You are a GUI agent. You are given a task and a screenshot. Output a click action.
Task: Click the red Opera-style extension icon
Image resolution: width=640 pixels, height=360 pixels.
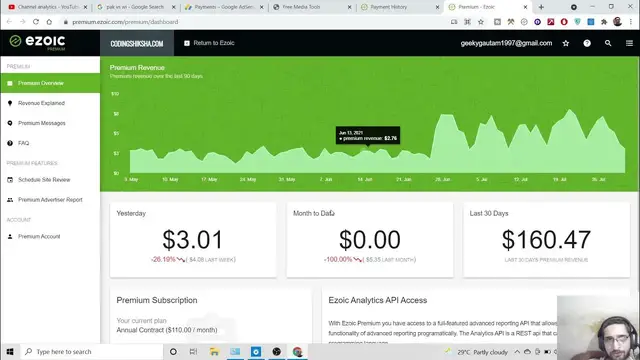564,22
